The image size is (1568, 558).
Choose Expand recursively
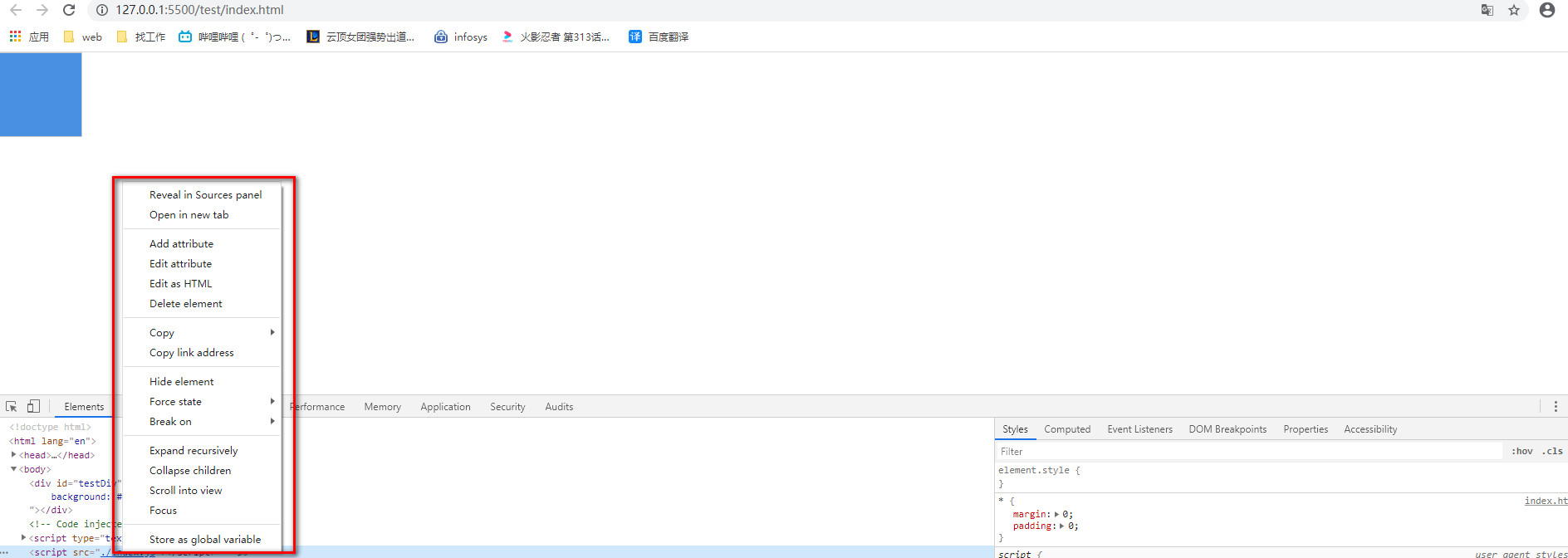tap(203, 450)
